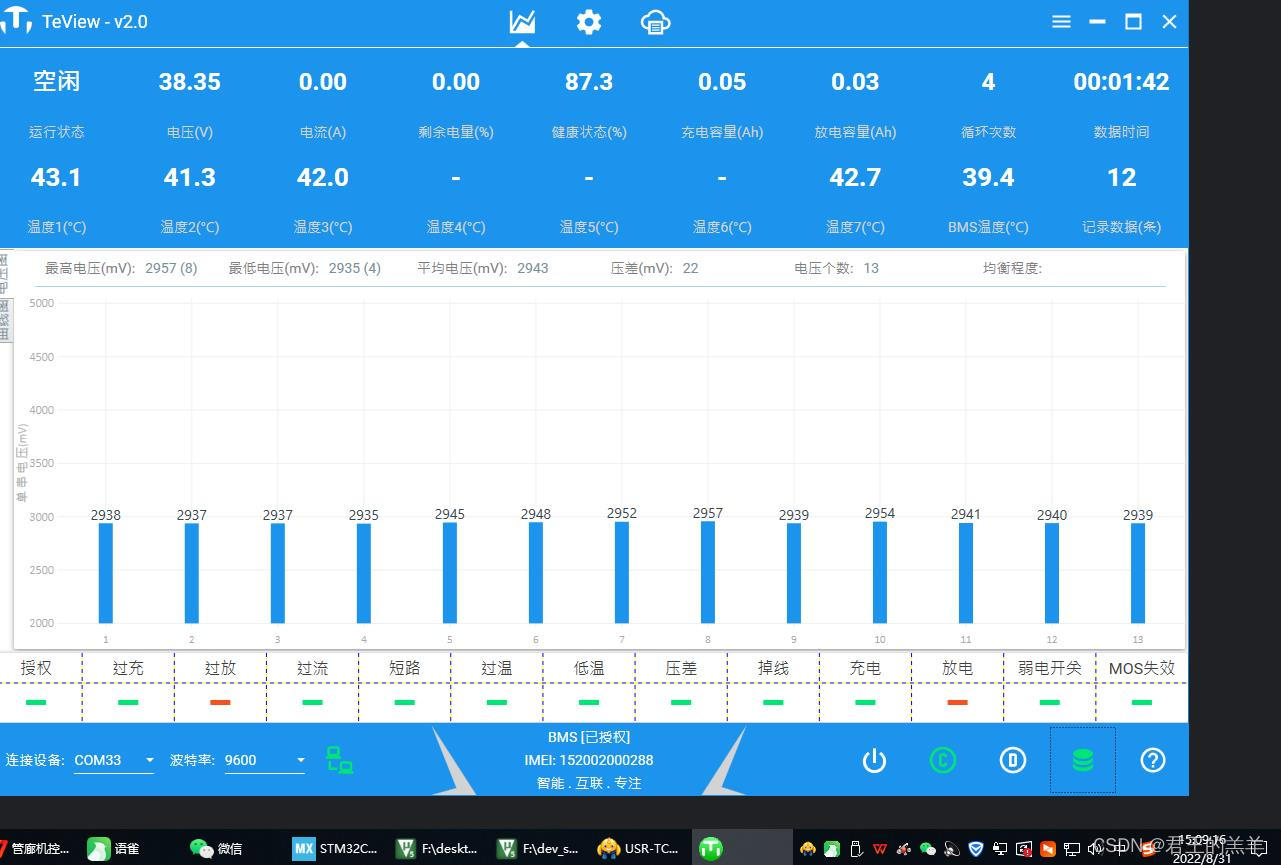The height and width of the screenshot is (865, 1281).
Task: Click the temperature 1 value 43.1
Action: (x=56, y=177)
